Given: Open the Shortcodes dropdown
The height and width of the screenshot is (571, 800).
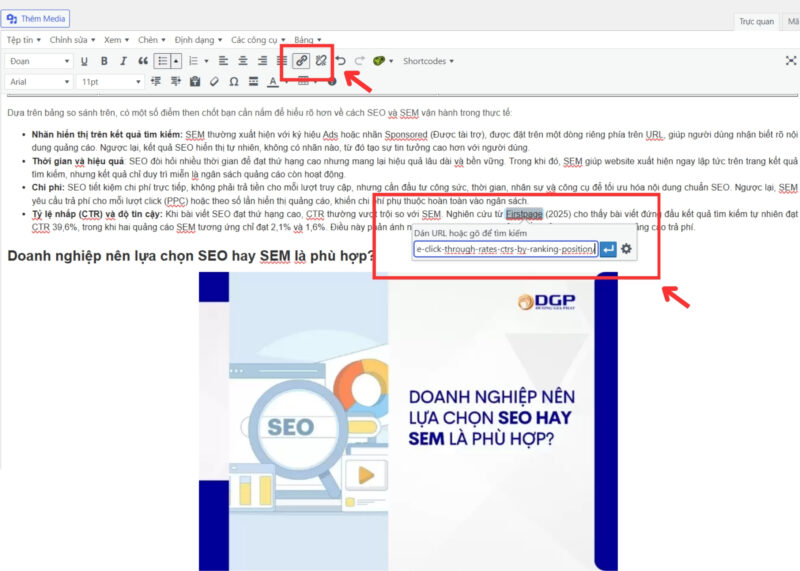Looking at the screenshot, I should tap(428, 61).
